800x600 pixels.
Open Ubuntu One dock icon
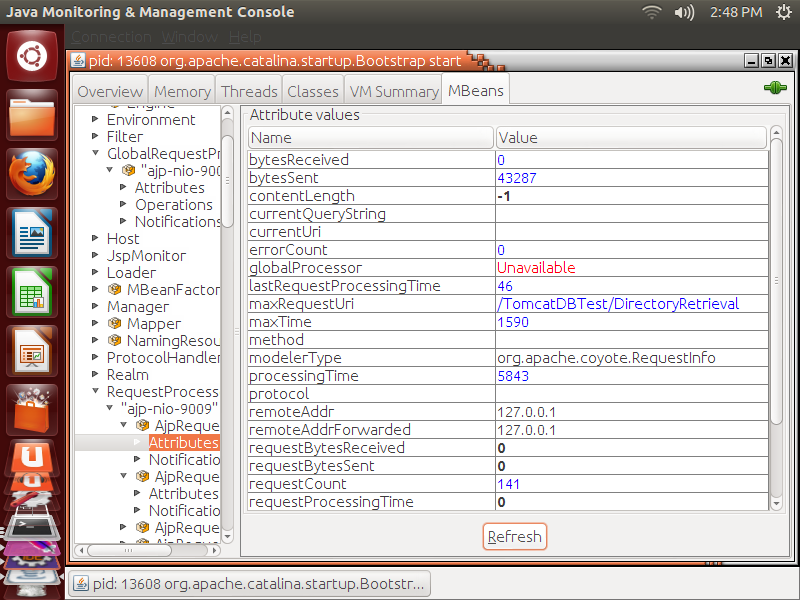click(x=32, y=457)
